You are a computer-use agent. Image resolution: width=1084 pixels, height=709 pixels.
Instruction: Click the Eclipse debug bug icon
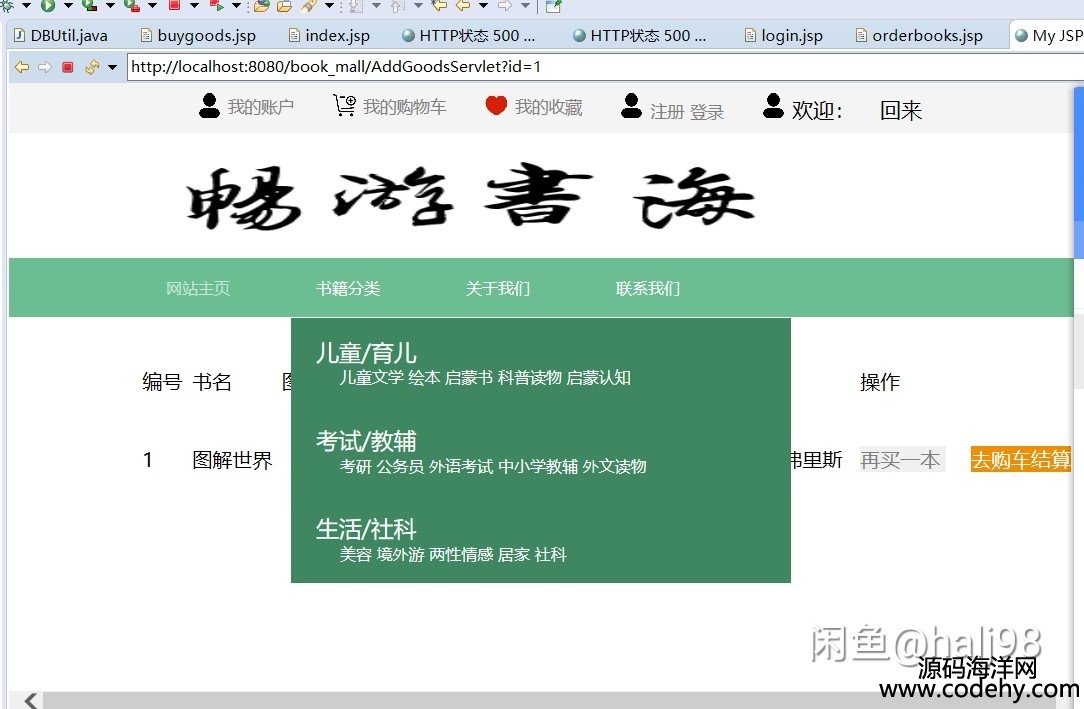click(x=6, y=6)
